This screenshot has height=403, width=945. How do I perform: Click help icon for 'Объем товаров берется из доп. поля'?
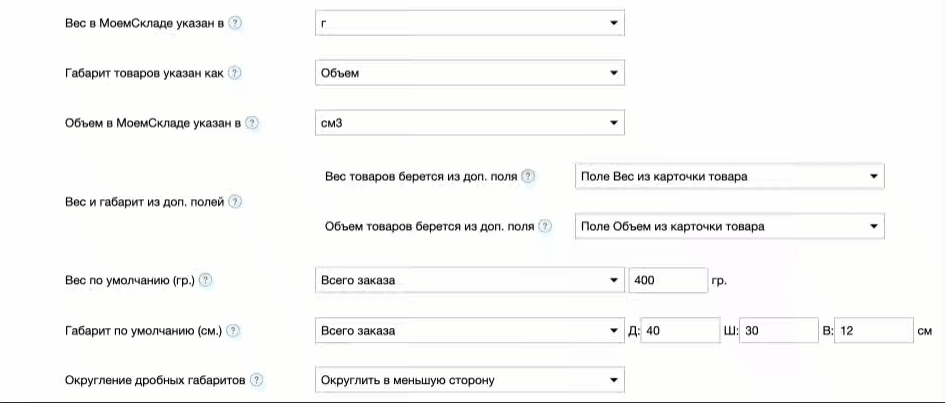tap(545, 226)
